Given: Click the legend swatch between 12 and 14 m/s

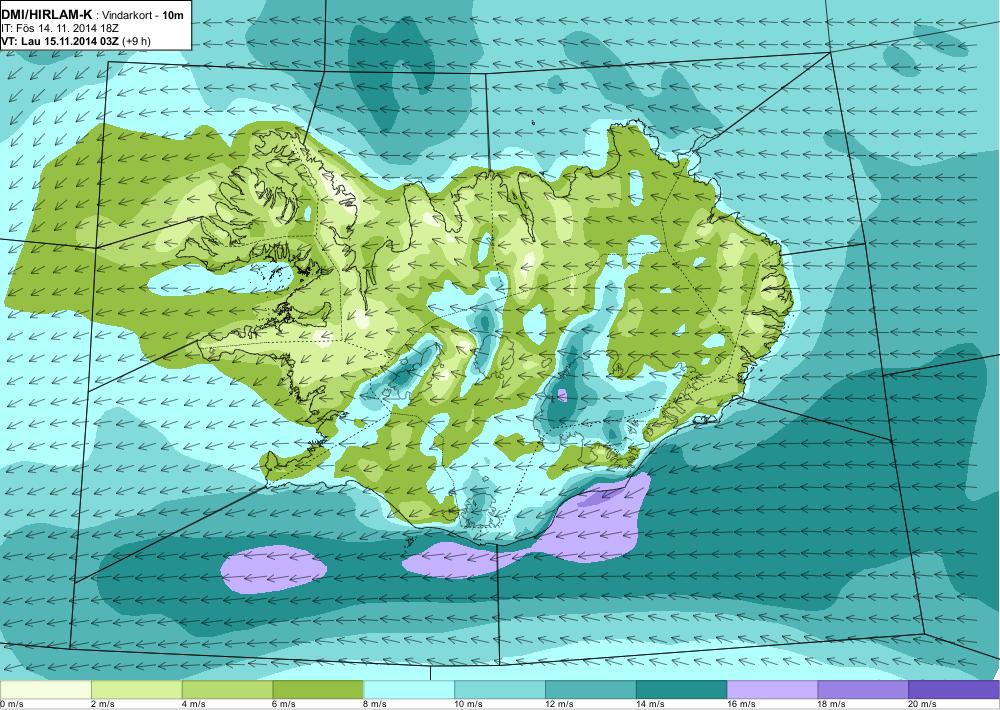Looking at the screenshot, I should pyautogui.click(x=591, y=690).
